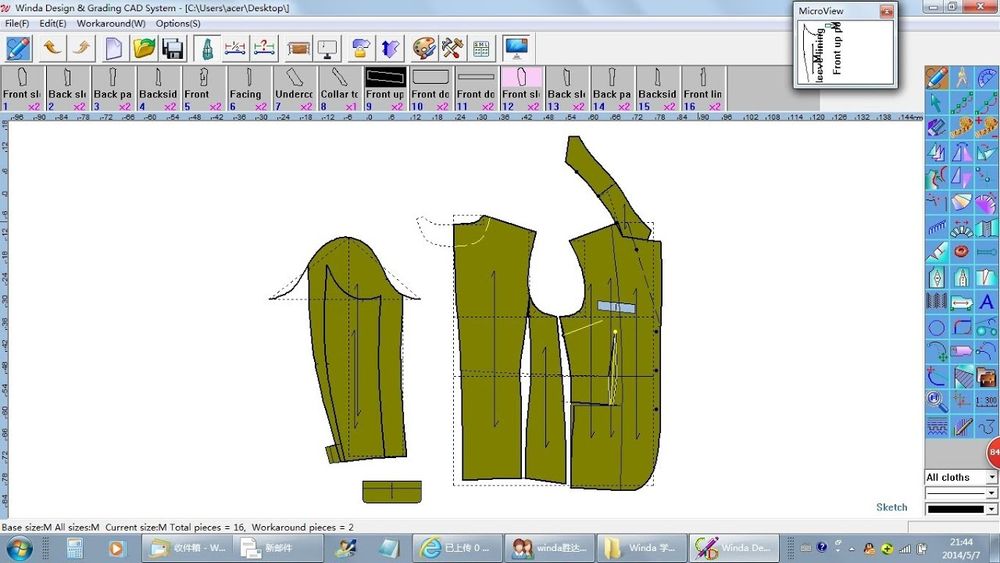Open the crossed hammer tools icon
This screenshot has width=1000, height=563.
(452, 48)
